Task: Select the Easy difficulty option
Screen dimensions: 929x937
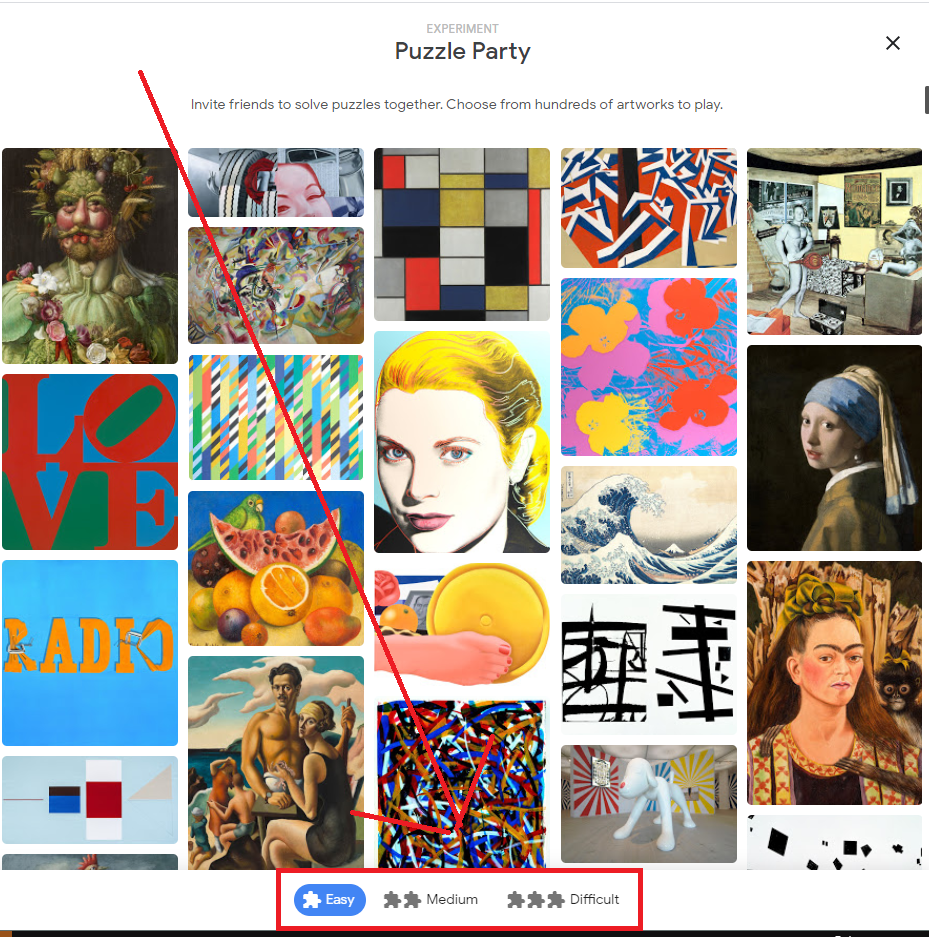Action: coord(330,899)
